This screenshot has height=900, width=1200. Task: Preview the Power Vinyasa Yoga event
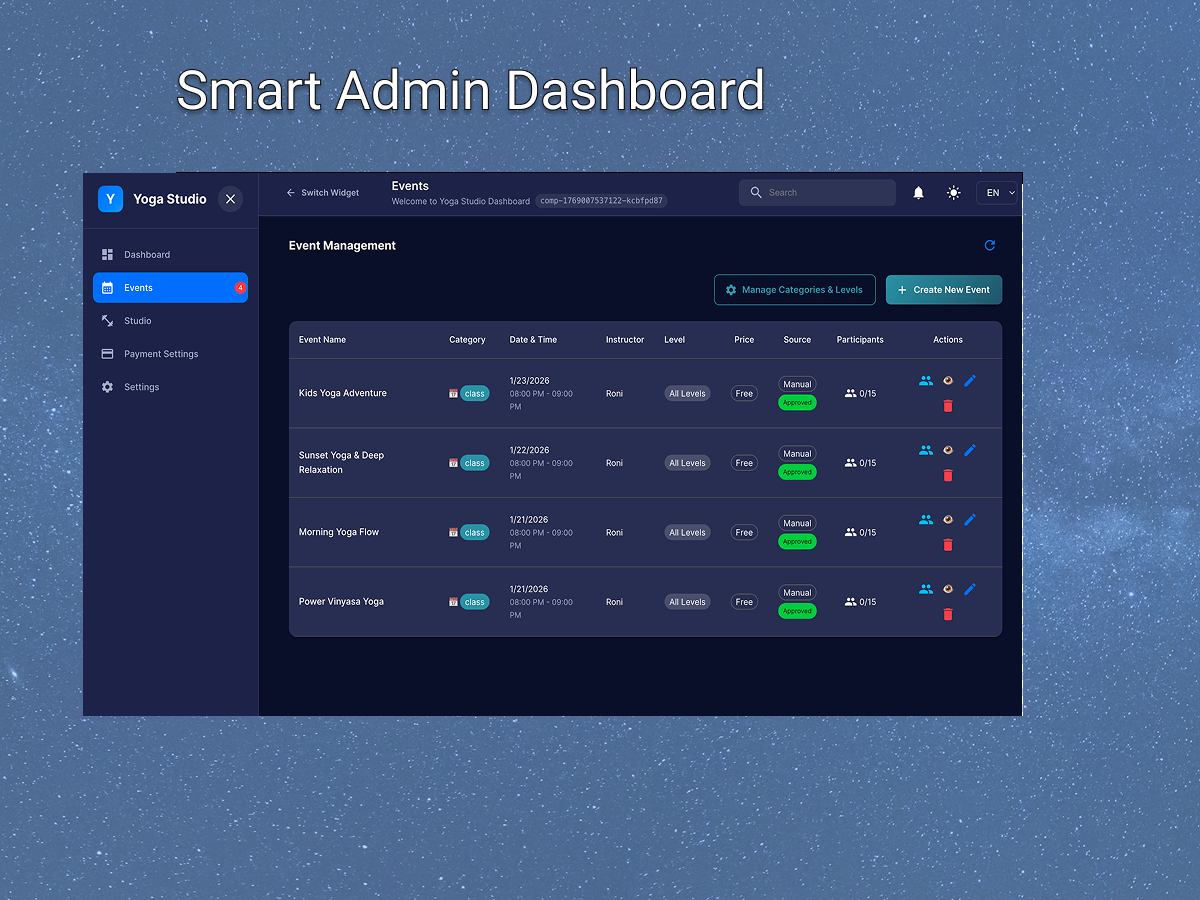[x=948, y=589]
